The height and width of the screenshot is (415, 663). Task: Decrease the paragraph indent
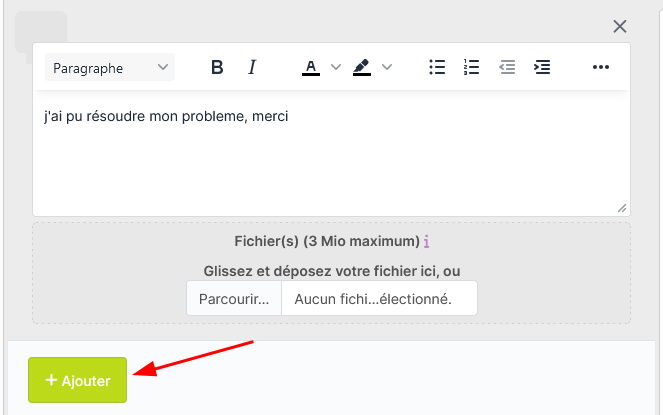pos(507,67)
